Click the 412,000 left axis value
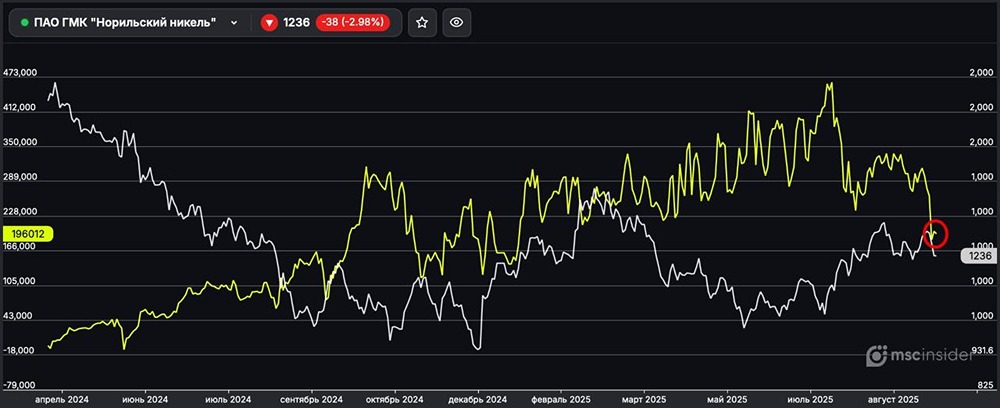 20,108
